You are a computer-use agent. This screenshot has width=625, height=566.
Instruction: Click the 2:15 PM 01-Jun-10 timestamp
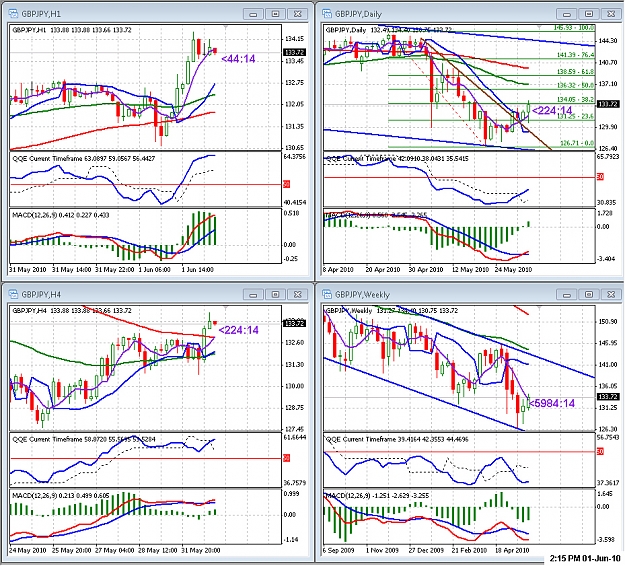tap(585, 558)
